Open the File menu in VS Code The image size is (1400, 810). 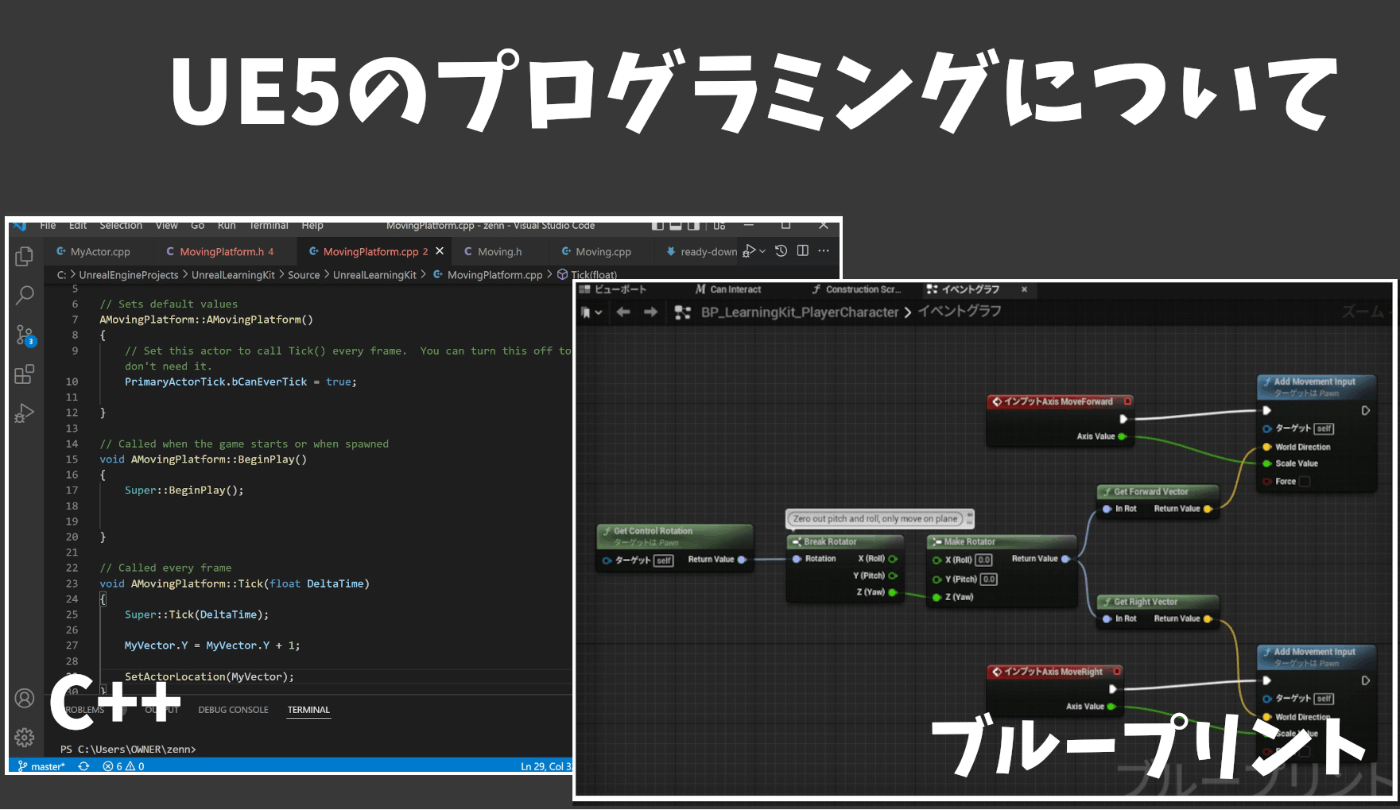click(48, 226)
